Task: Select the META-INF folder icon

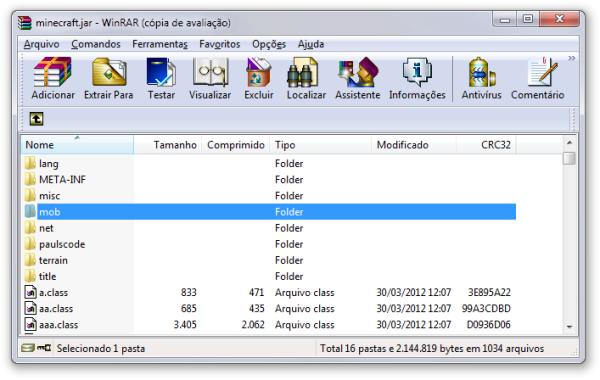Action: click(30, 179)
